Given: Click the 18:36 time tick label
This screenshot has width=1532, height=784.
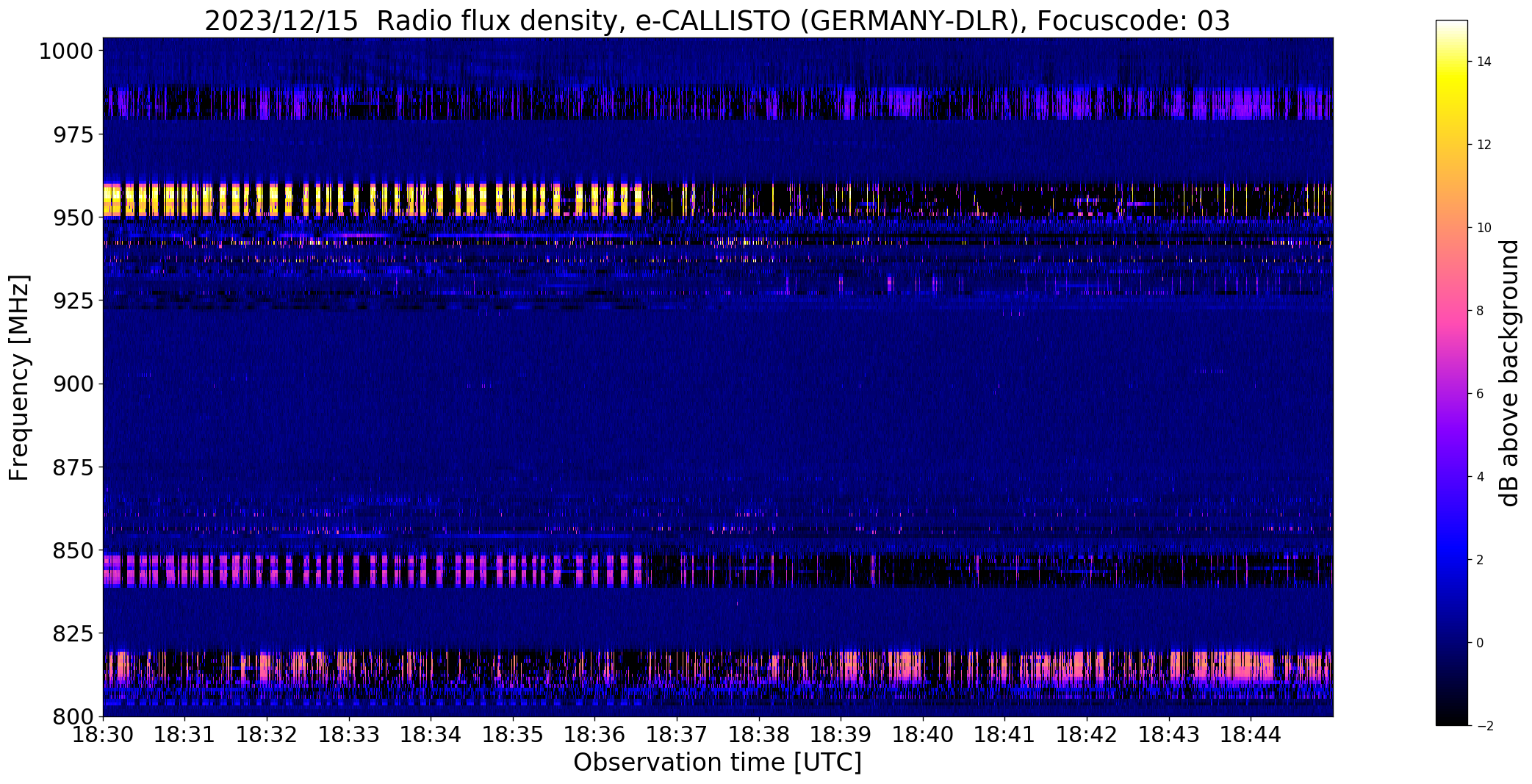Looking at the screenshot, I should (x=595, y=735).
